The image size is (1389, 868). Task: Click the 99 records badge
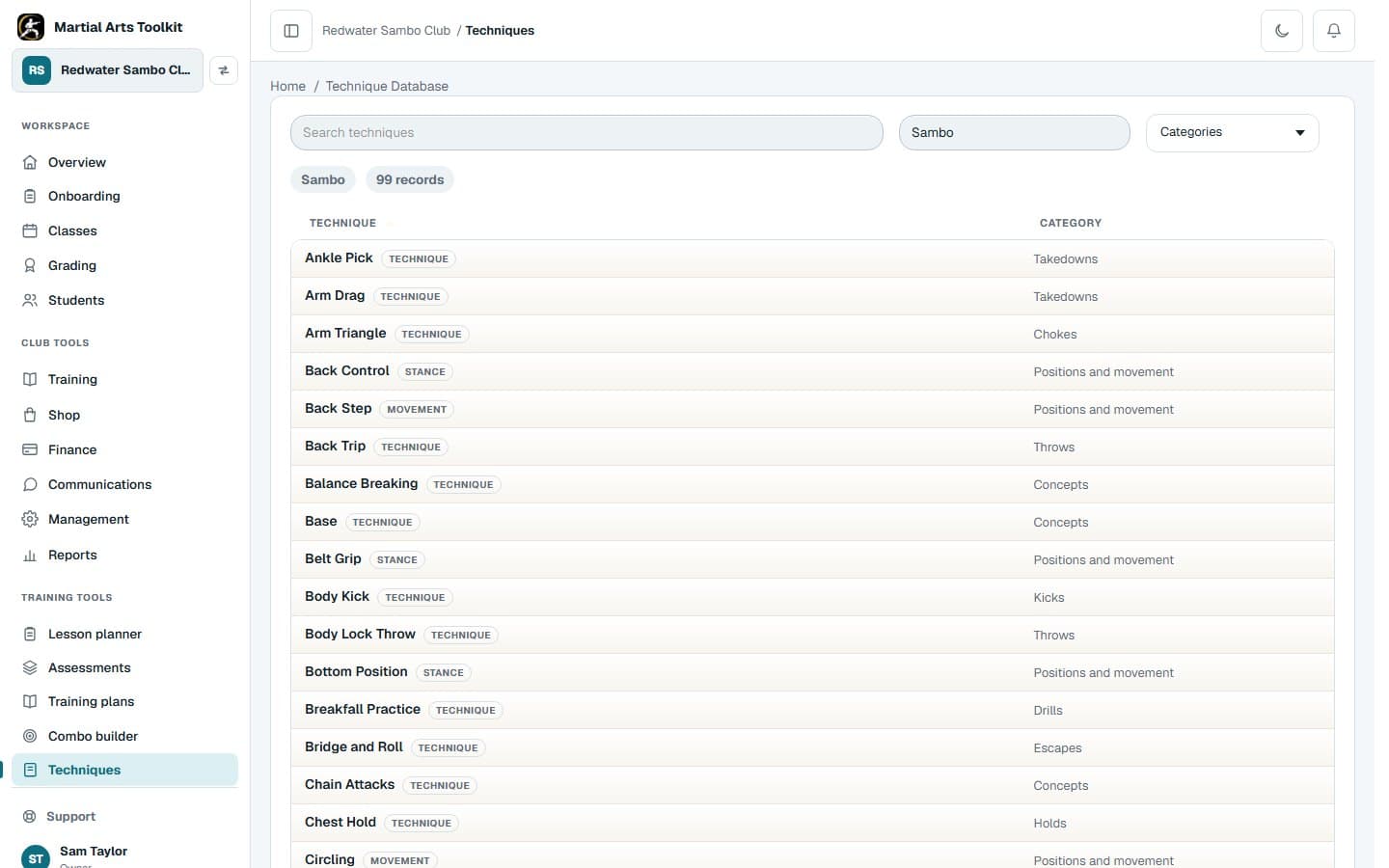point(410,179)
